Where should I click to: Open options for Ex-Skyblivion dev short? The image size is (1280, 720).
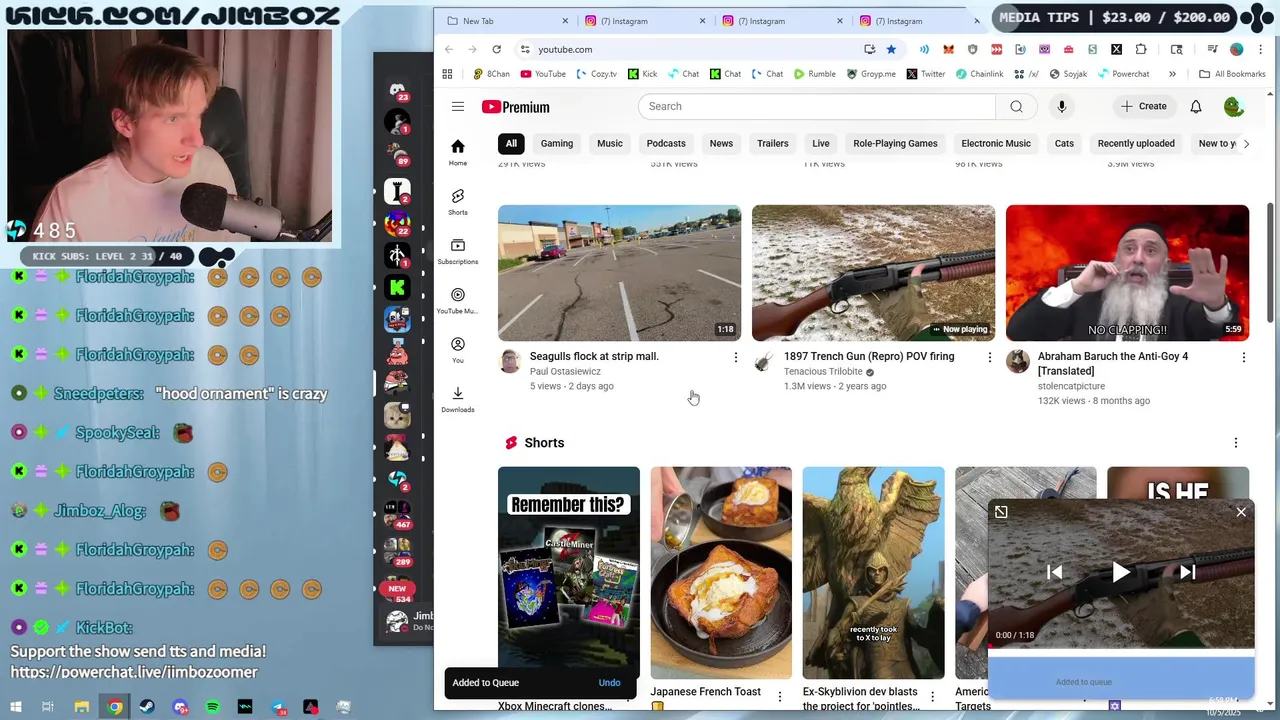pyautogui.click(x=933, y=696)
